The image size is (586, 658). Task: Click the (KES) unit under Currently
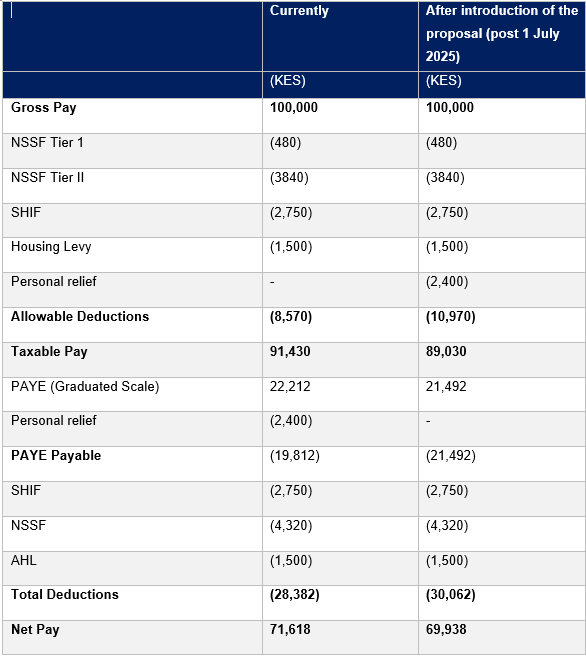coord(288,81)
